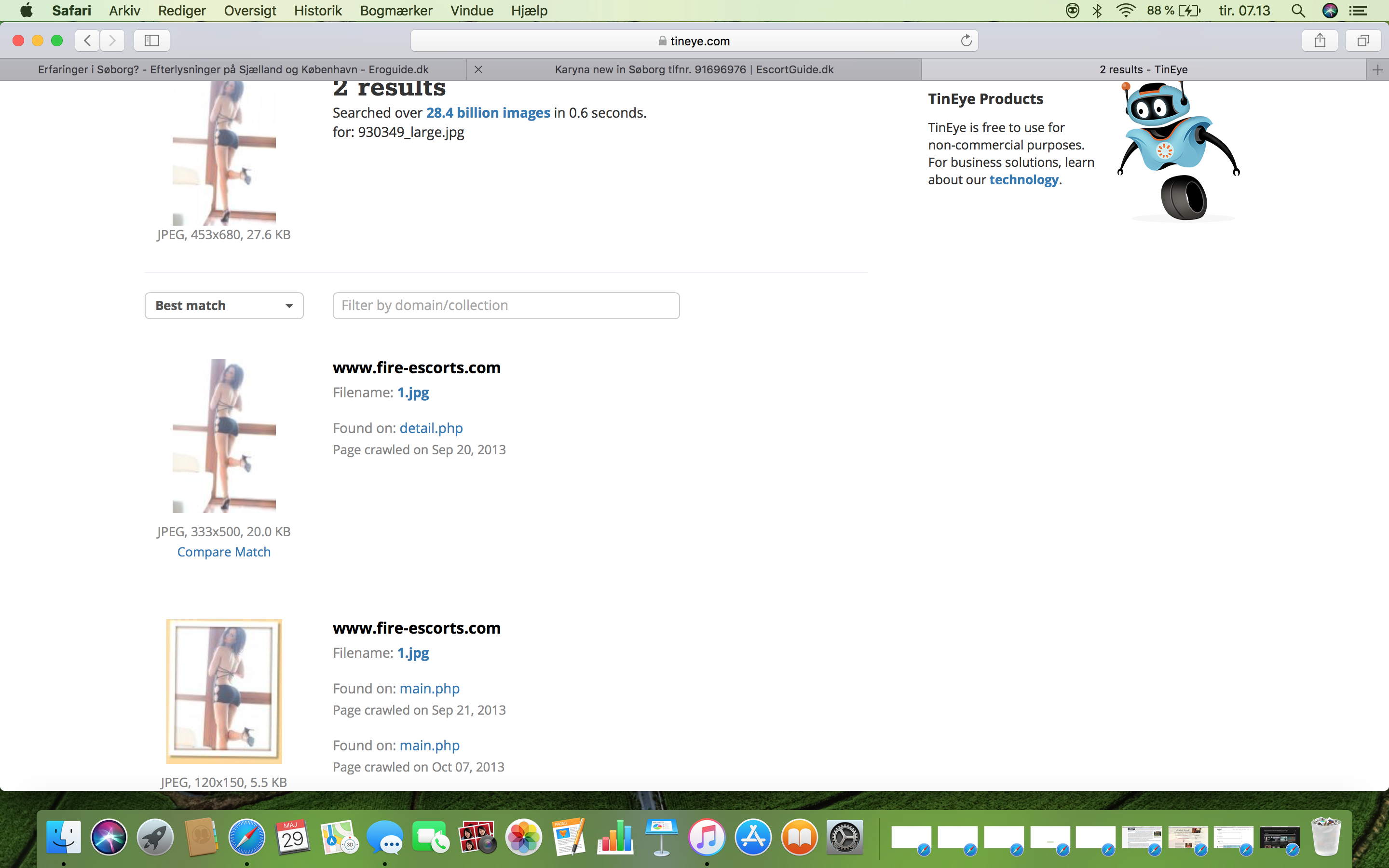Open Siri from the menu bar
The image size is (1389, 868).
pos(1330,11)
